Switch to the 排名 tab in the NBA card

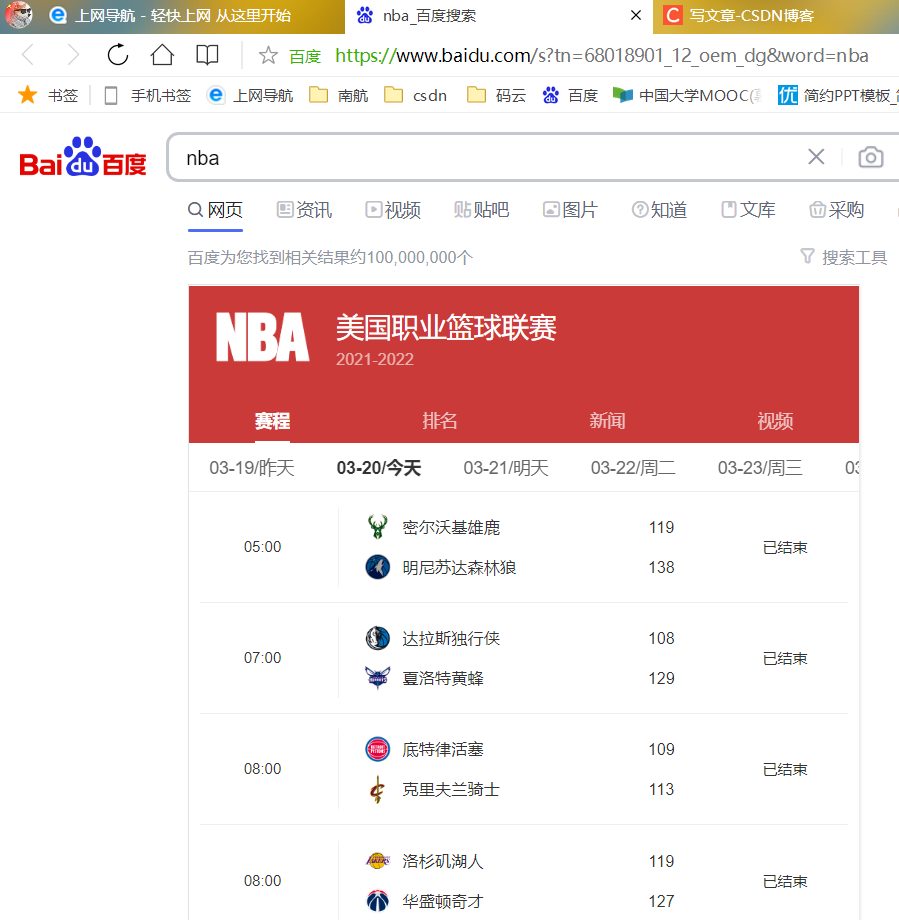(x=440, y=421)
